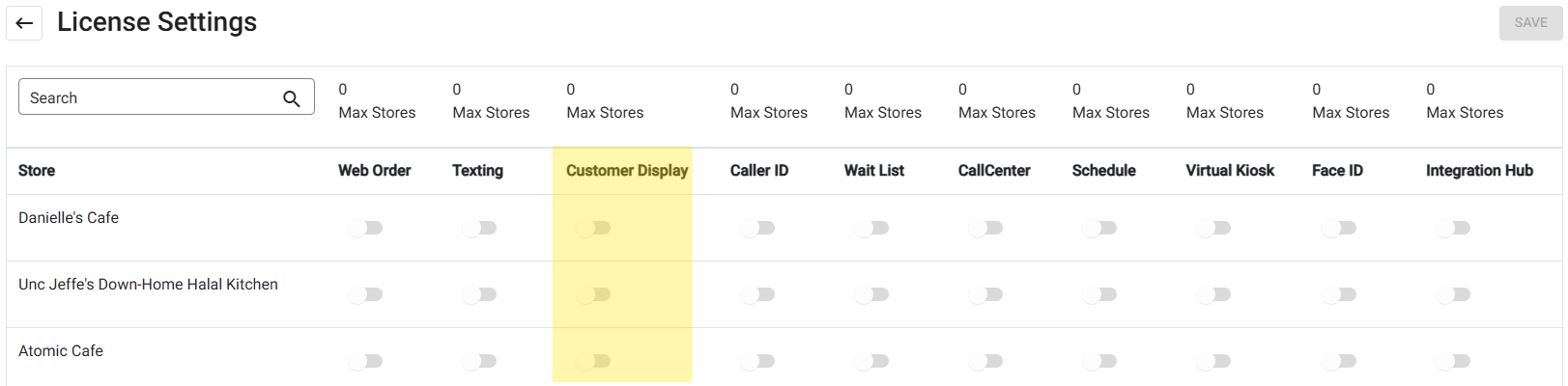Turn on Web Order for Atomic Cafe
Viewport: 1568px width, 386px height.
pos(366,362)
